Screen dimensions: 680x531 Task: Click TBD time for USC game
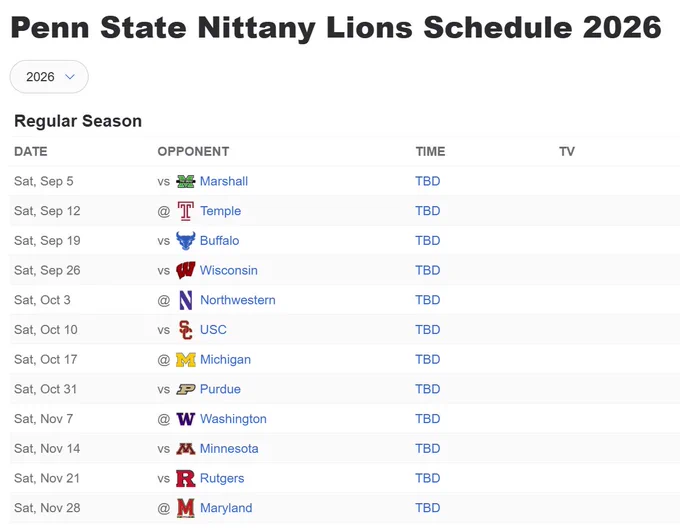point(428,330)
